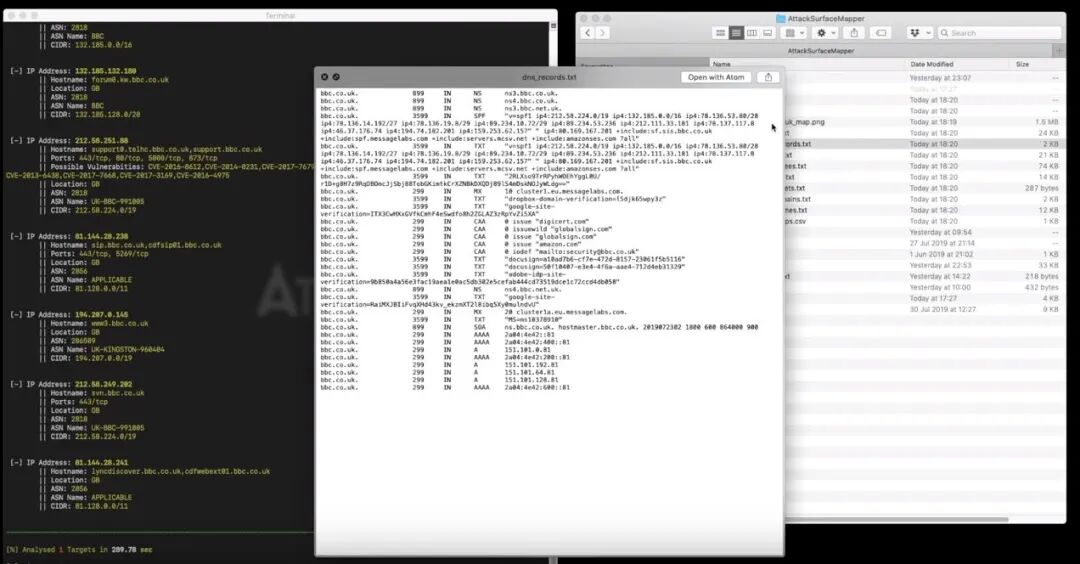Screen dimensions: 1080x564
Task: Switch Finder to icon view
Action: pyautogui.click(x=720, y=33)
